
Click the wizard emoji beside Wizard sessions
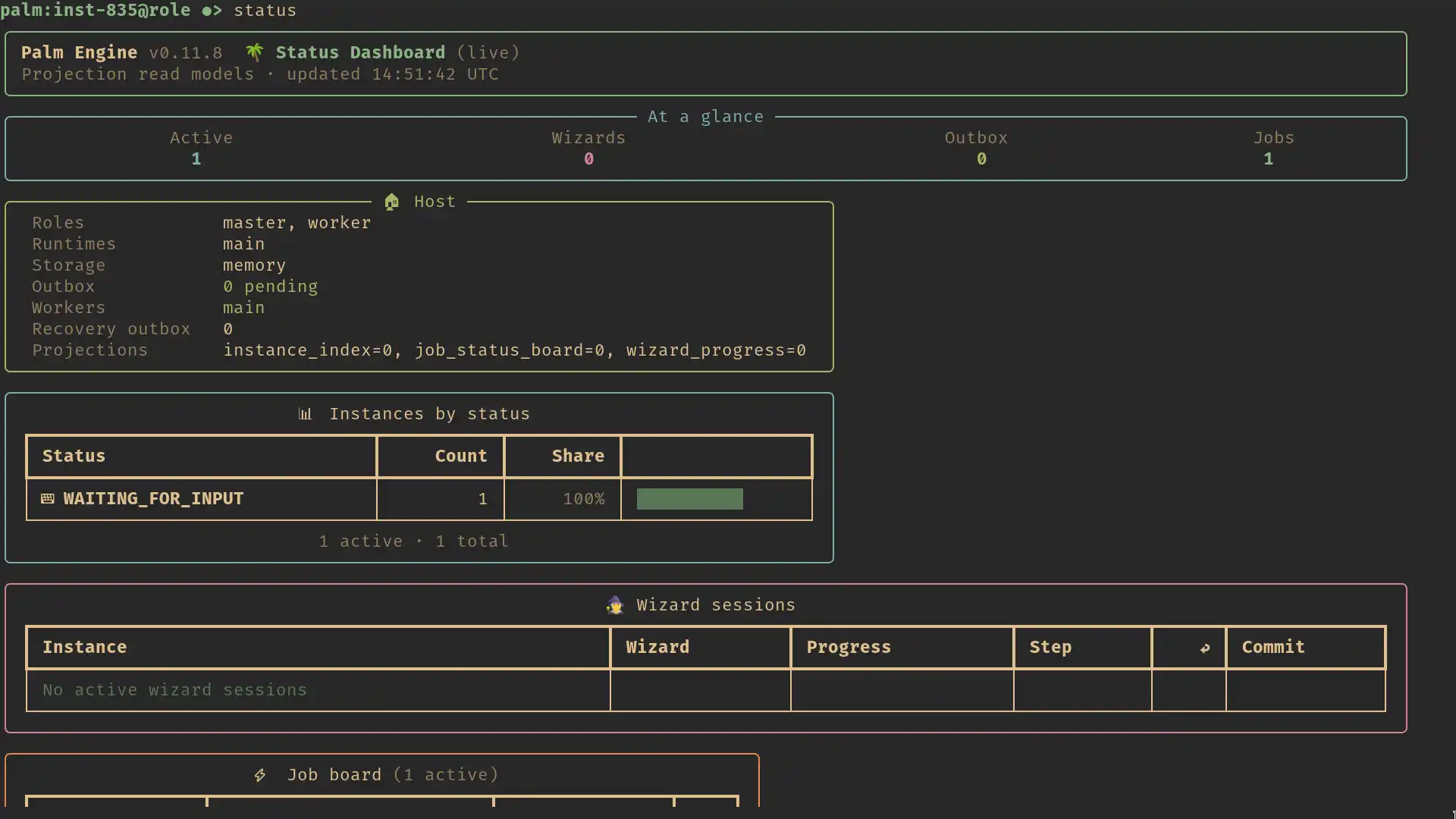[x=615, y=605]
